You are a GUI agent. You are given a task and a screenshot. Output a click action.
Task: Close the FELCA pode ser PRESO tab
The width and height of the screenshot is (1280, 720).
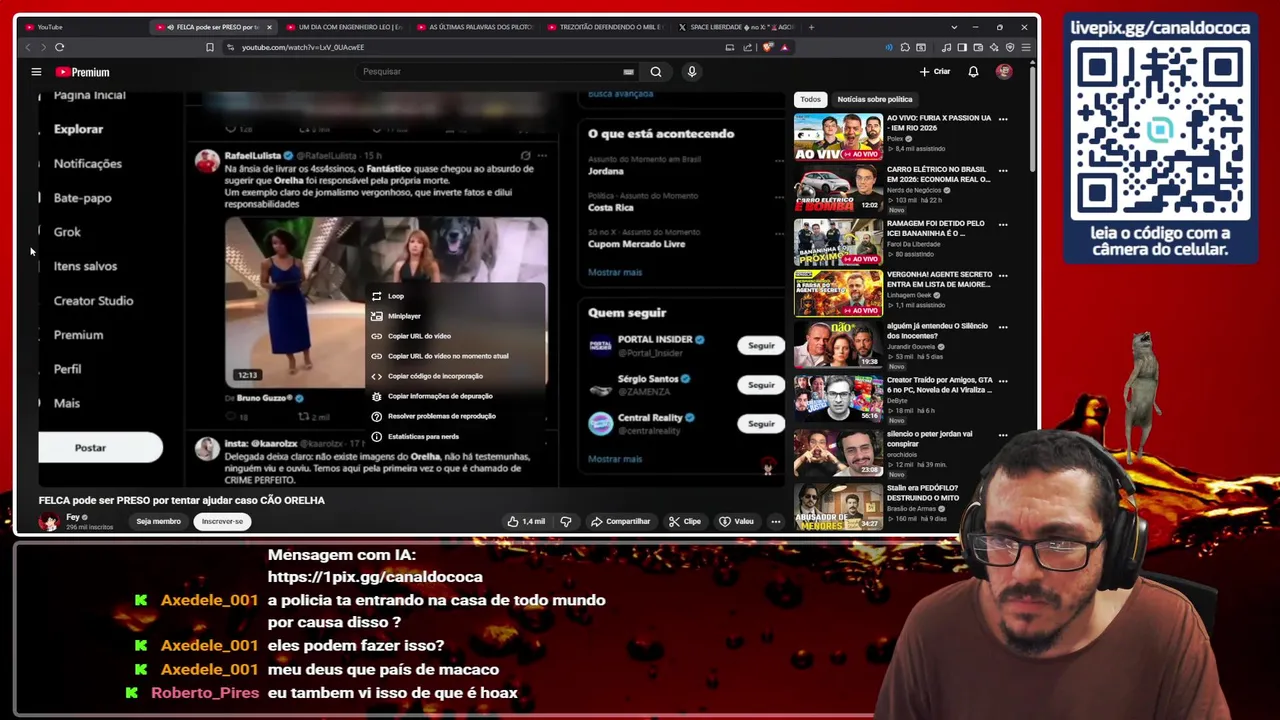(x=269, y=27)
